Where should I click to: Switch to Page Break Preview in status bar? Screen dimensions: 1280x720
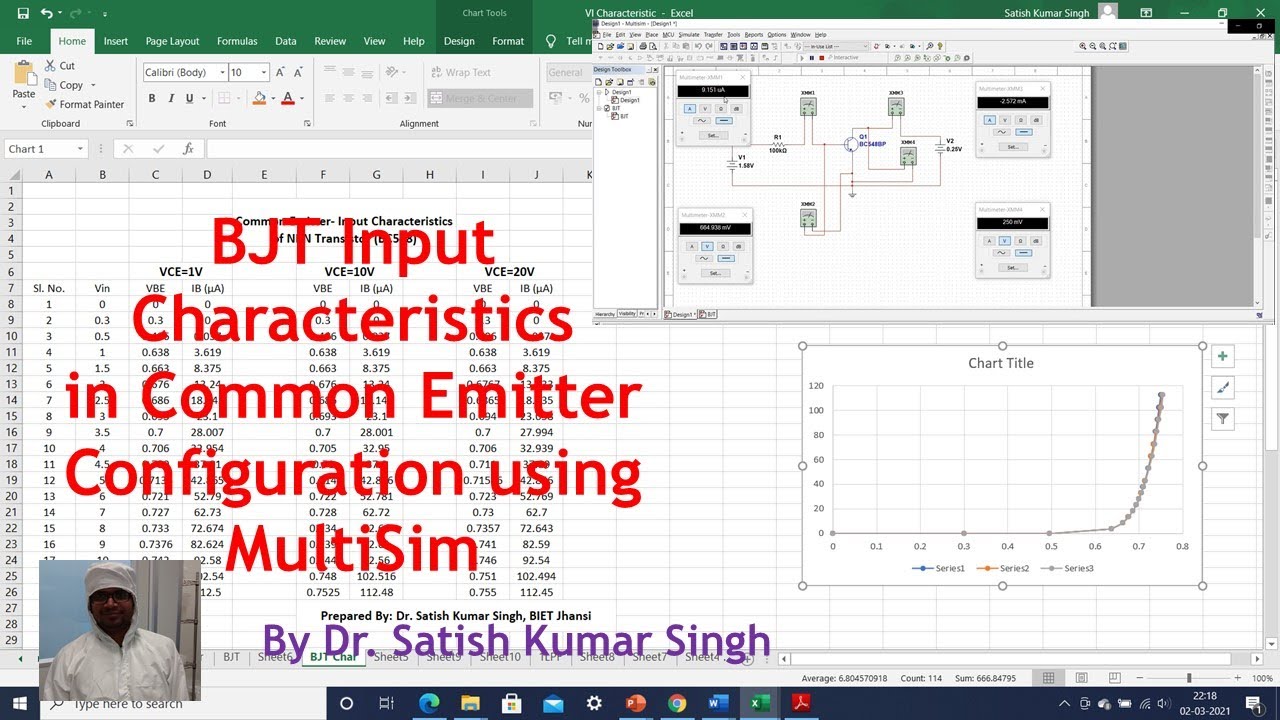click(1114, 678)
